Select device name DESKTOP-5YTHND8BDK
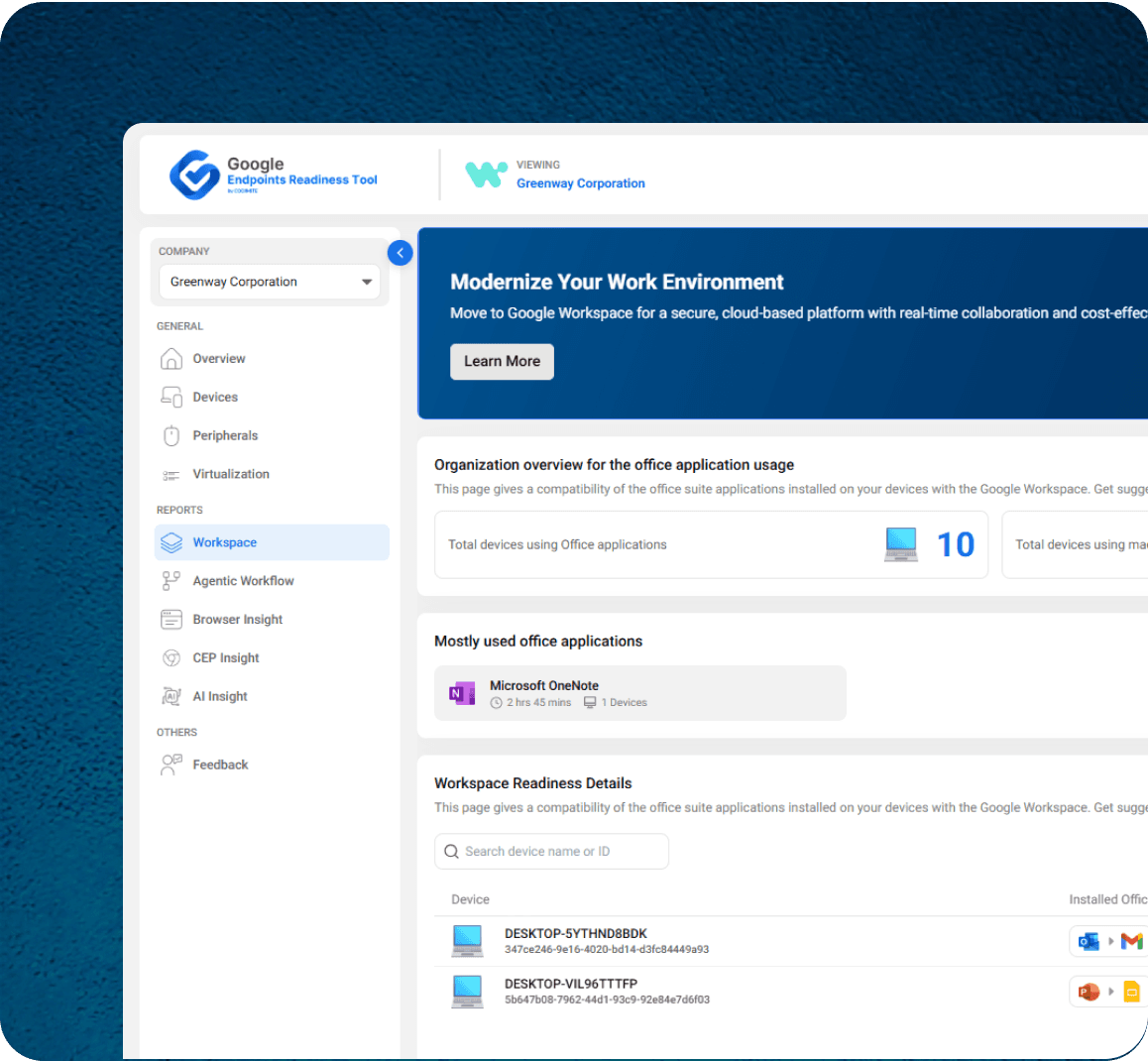1148x1061 pixels. [575, 934]
